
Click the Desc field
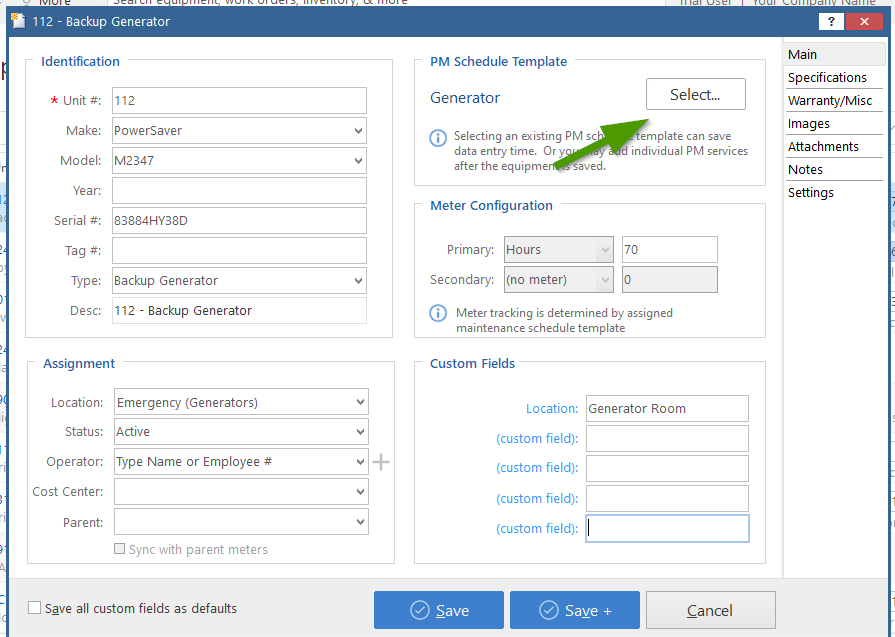click(239, 311)
